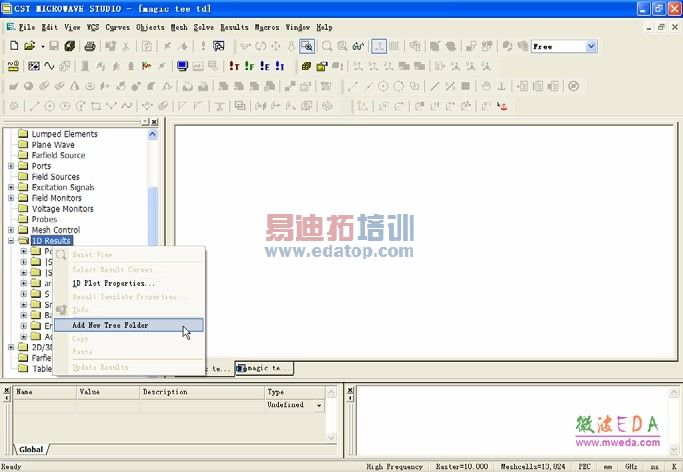The height and width of the screenshot is (472, 683).
Task: Click the Value column header
Action: (x=108, y=392)
